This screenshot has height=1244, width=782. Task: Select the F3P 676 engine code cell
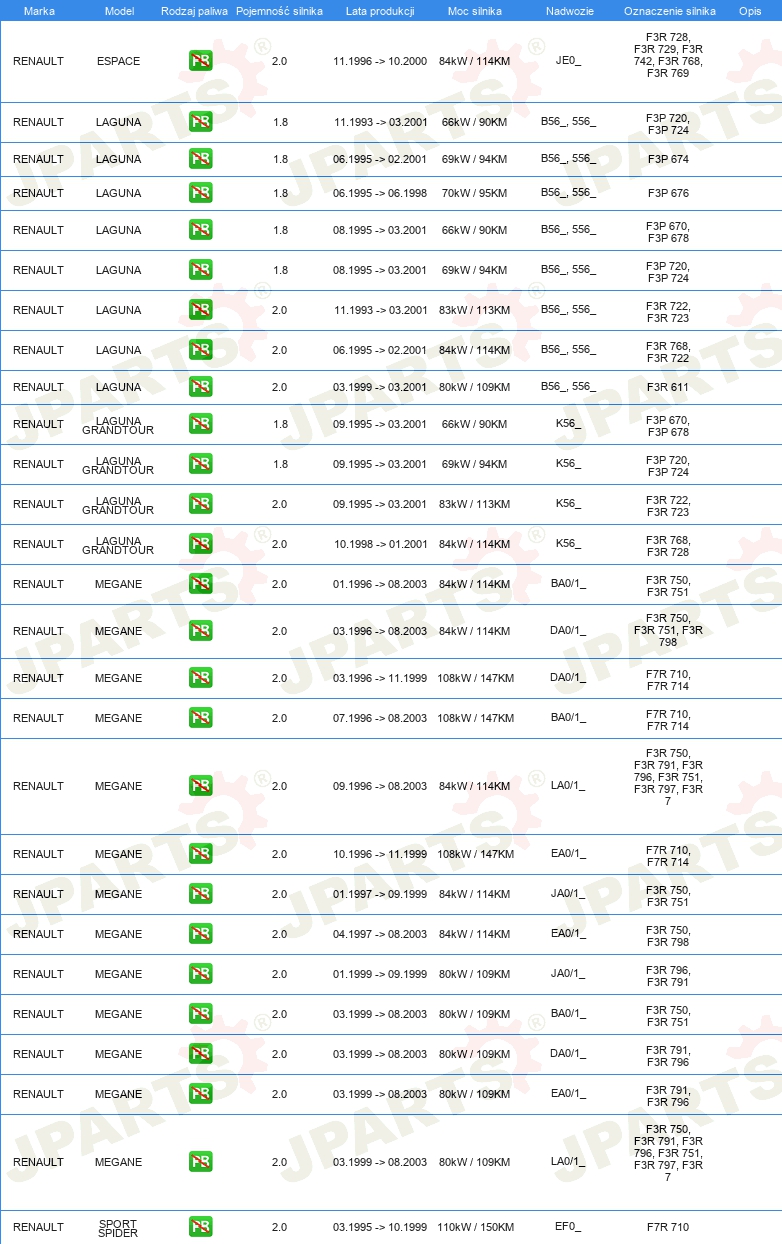point(668,193)
